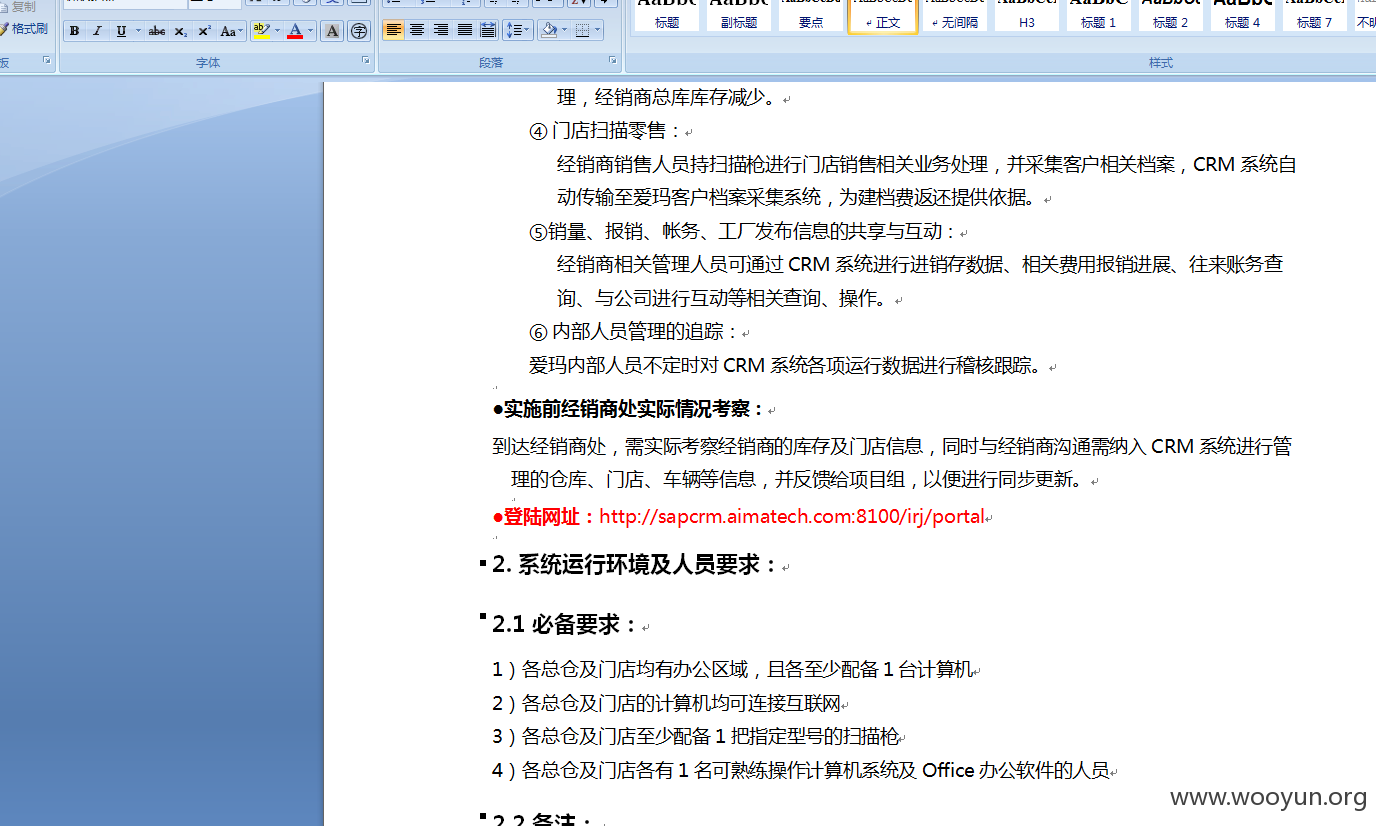Click line ④ 门店扫描零售

click(x=605, y=131)
